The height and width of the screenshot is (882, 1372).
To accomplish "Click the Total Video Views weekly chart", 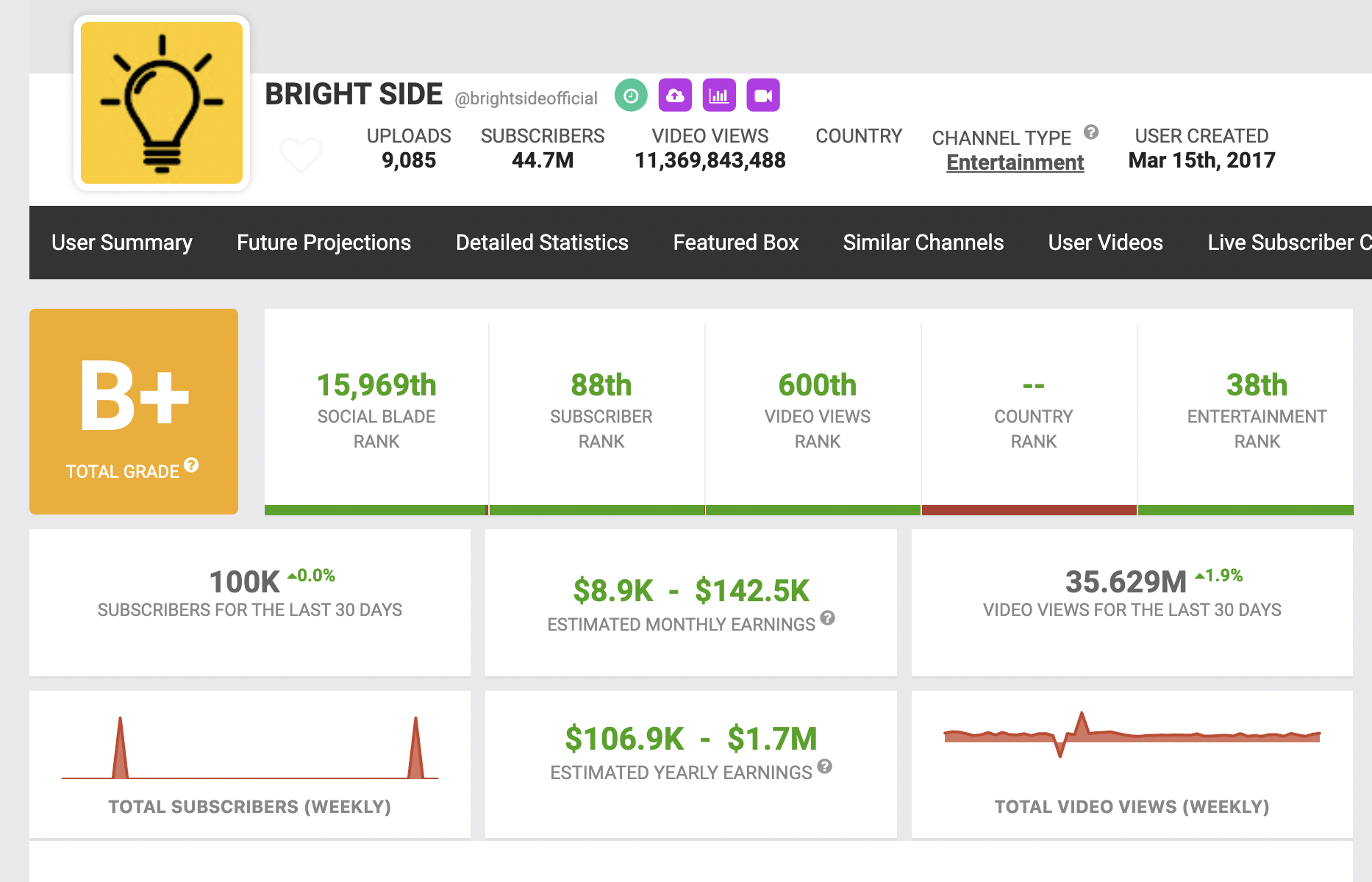I will click(x=1132, y=734).
